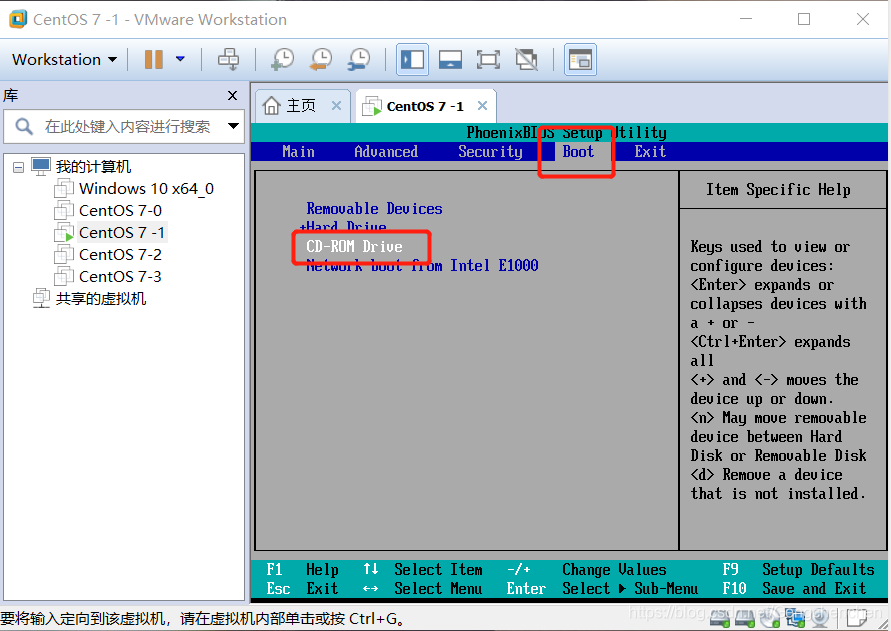The image size is (891, 631).
Task: Select CentOS 7-3 in the library
Action: click(x=120, y=277)
